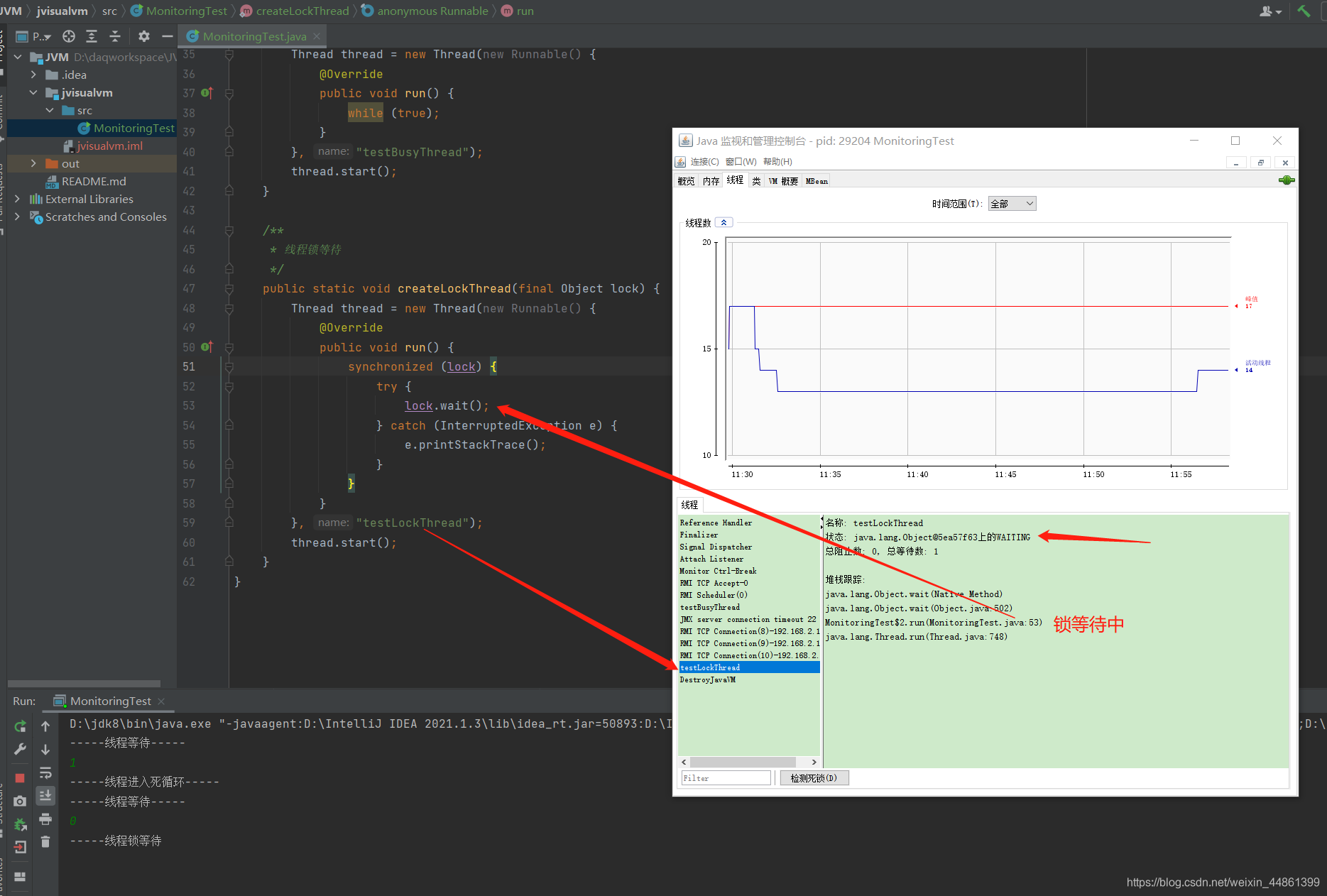Click Expand All in Project panel
Viewport: 1327px width, 896px height.
(x=92, y=36)
